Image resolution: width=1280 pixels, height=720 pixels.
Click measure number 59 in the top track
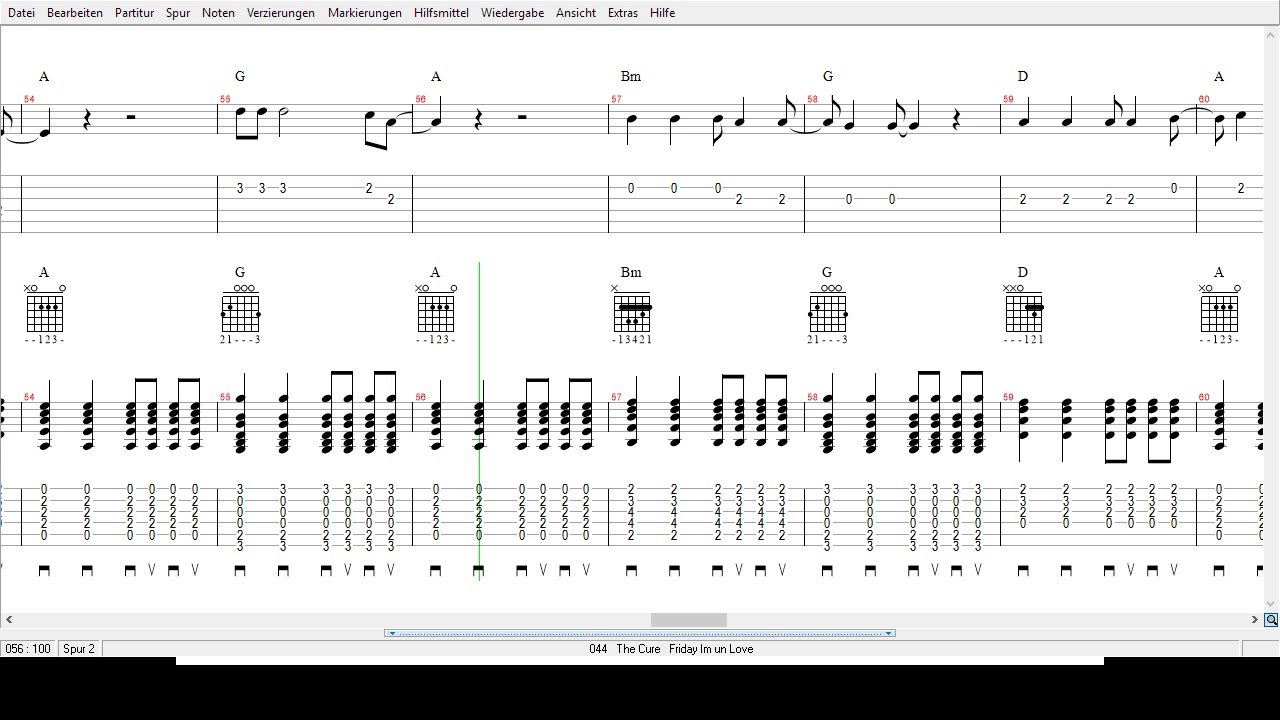(1008, 99)
